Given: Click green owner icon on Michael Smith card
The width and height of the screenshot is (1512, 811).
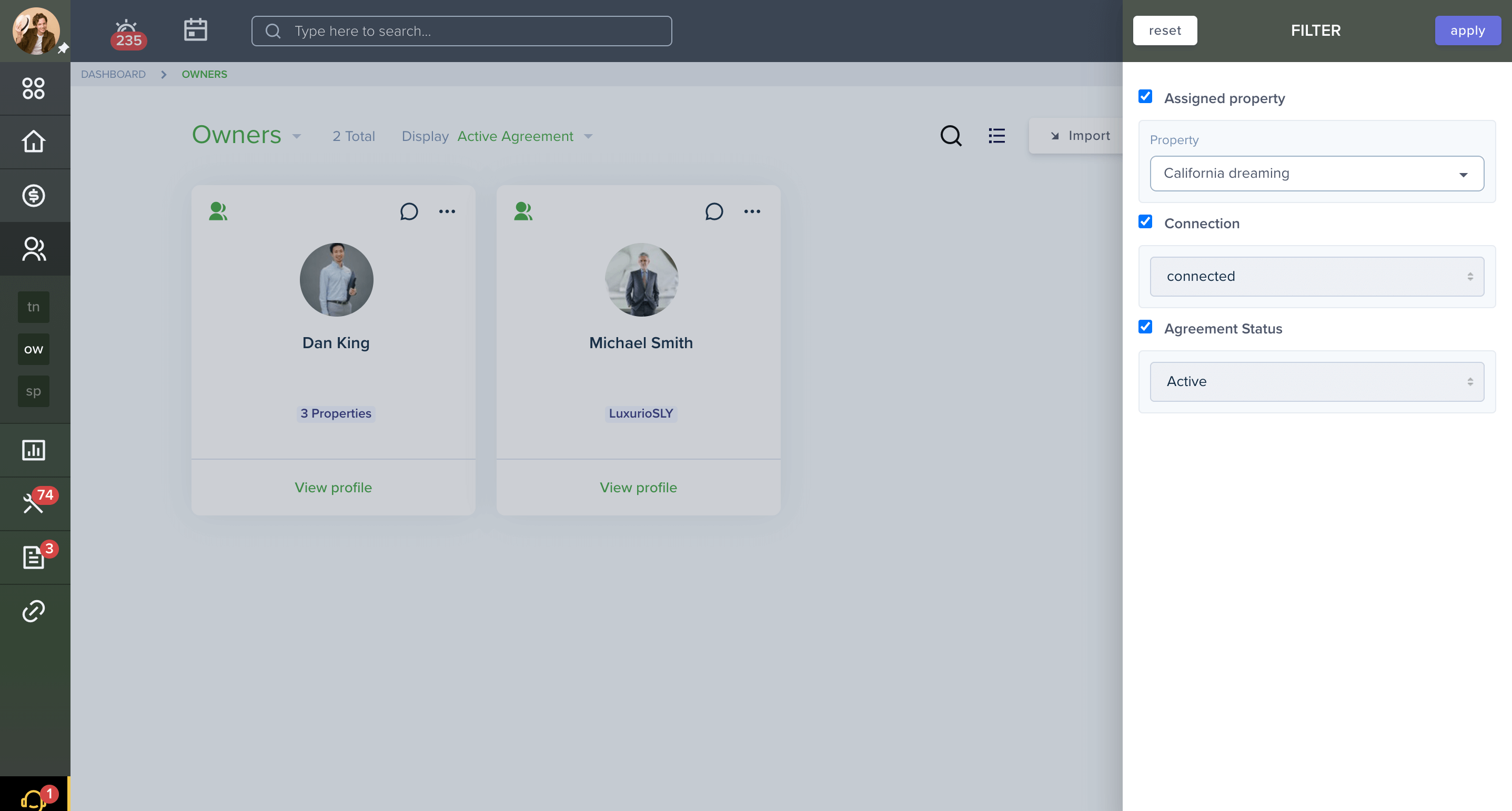Looking at the screenshot, I should pyautogui.click(x=523, y=211).
